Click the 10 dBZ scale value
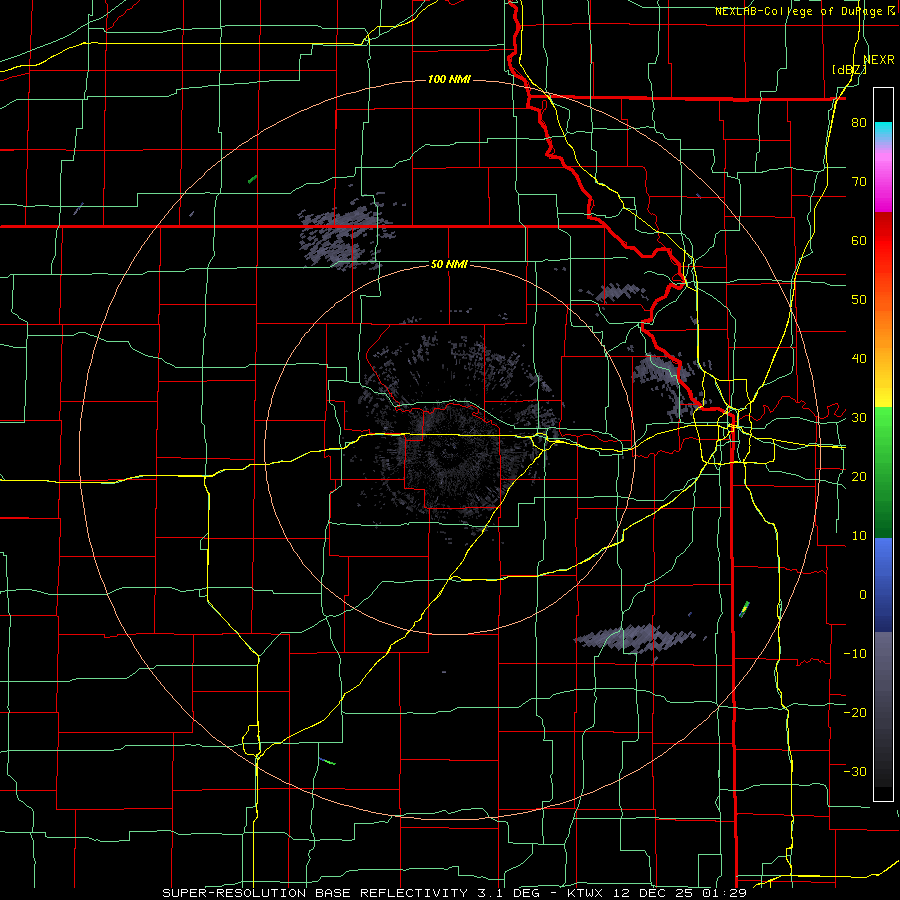 pos(859,536)
